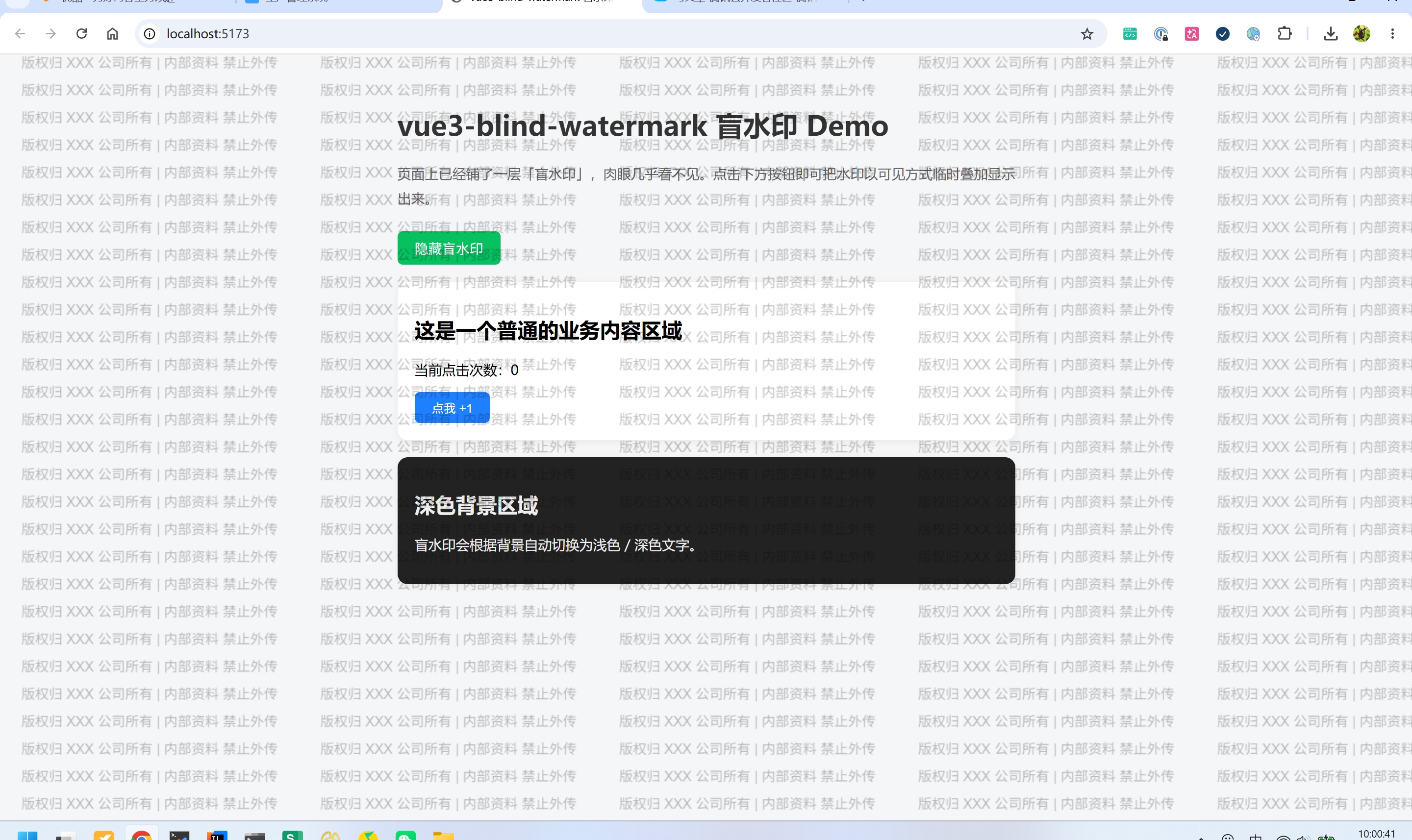Screen dimensions: 1412x840
Task: Click the blue 点我 +1 button
Action: click(452, 408)
